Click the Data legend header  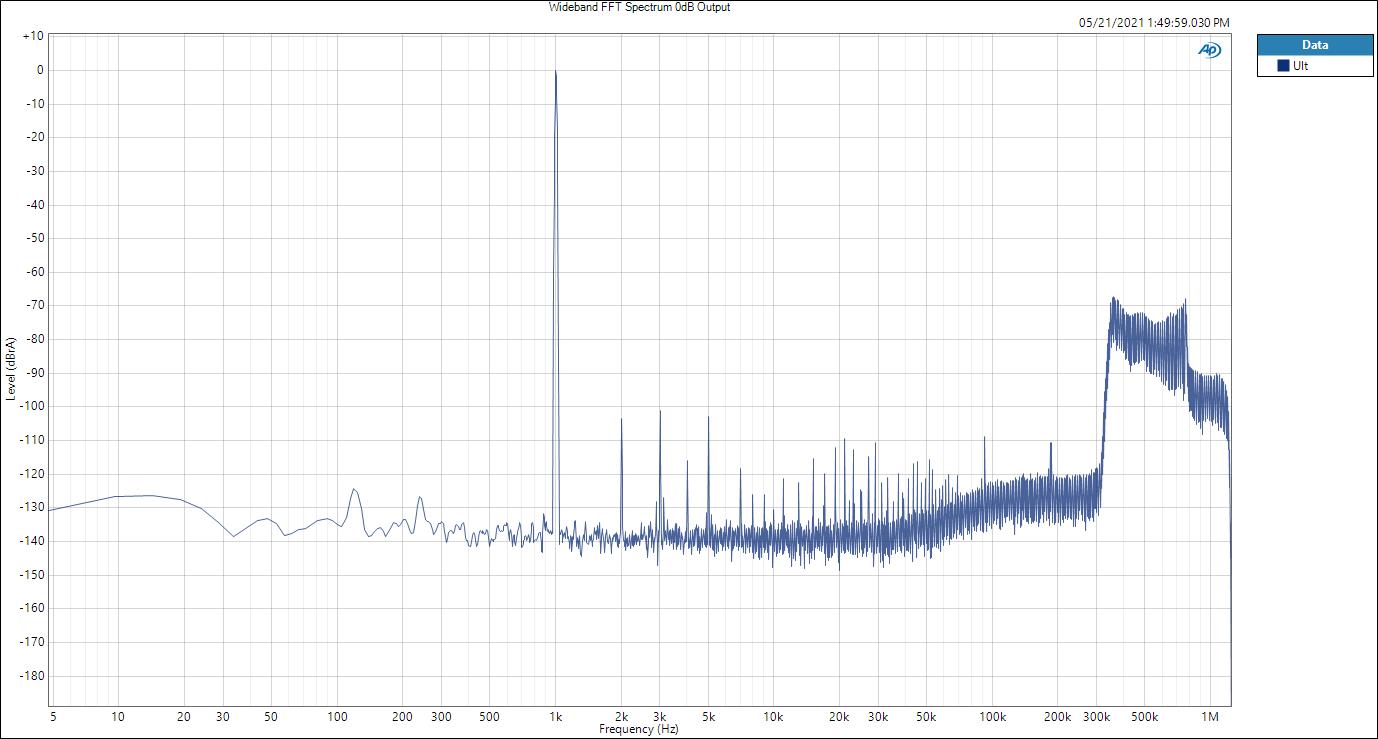(x=1315, y=45)
